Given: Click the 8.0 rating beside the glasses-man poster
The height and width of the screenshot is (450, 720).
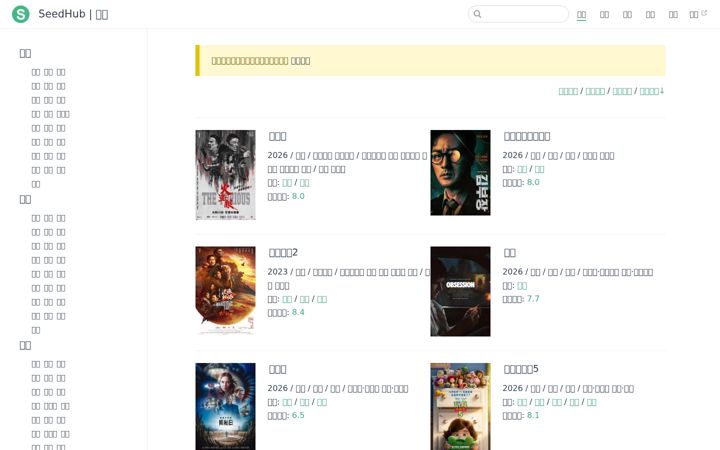Looking at the screenshot, I should (x=533, y=182).
